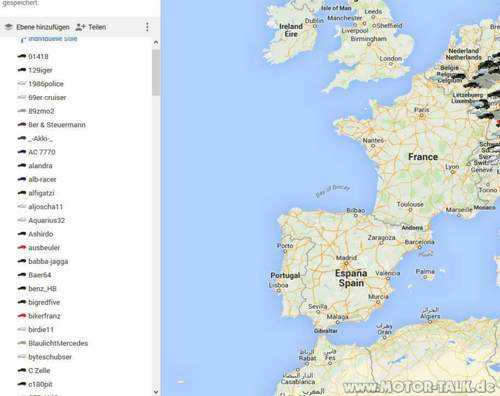Screen dimensions: 500x396
Task: Click the add-person icon next to Teilen
Action: point(80,27)
